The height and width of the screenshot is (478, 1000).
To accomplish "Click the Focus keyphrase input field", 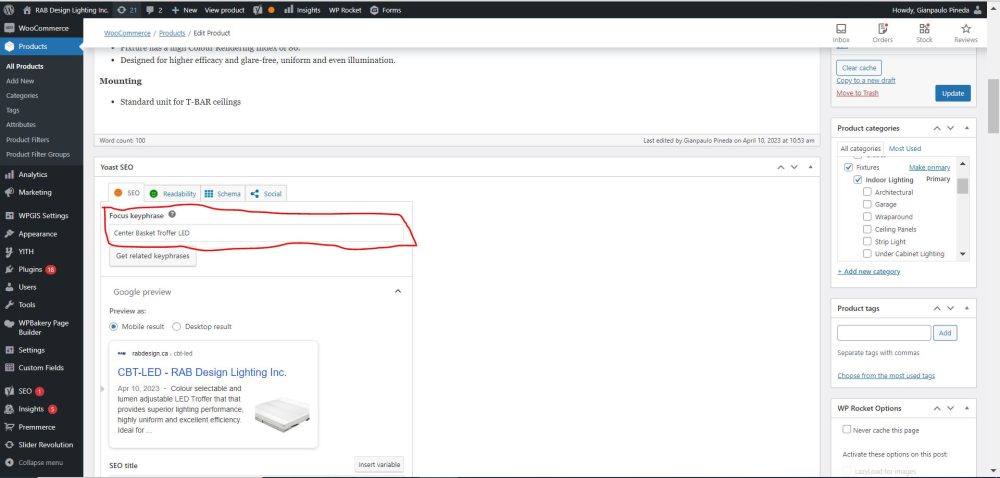I will tap(256, 233).
